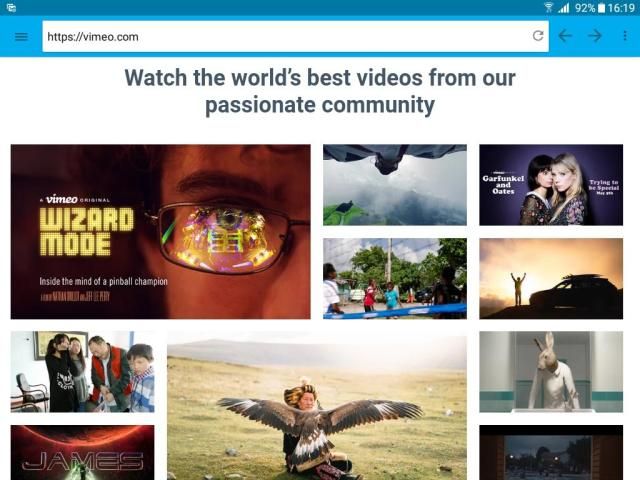
Task: Open the rabbit-headed figure video
Action: 551,372
